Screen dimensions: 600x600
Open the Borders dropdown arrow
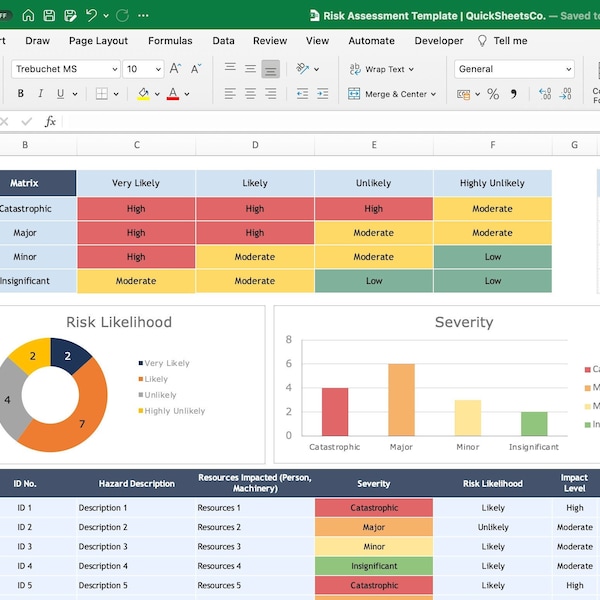116,94
